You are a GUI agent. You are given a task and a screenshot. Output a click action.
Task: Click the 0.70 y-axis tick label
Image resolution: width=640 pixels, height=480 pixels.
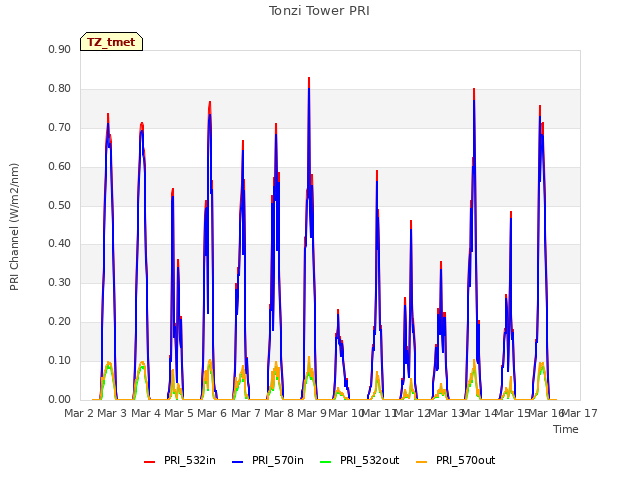pos(60,127)
